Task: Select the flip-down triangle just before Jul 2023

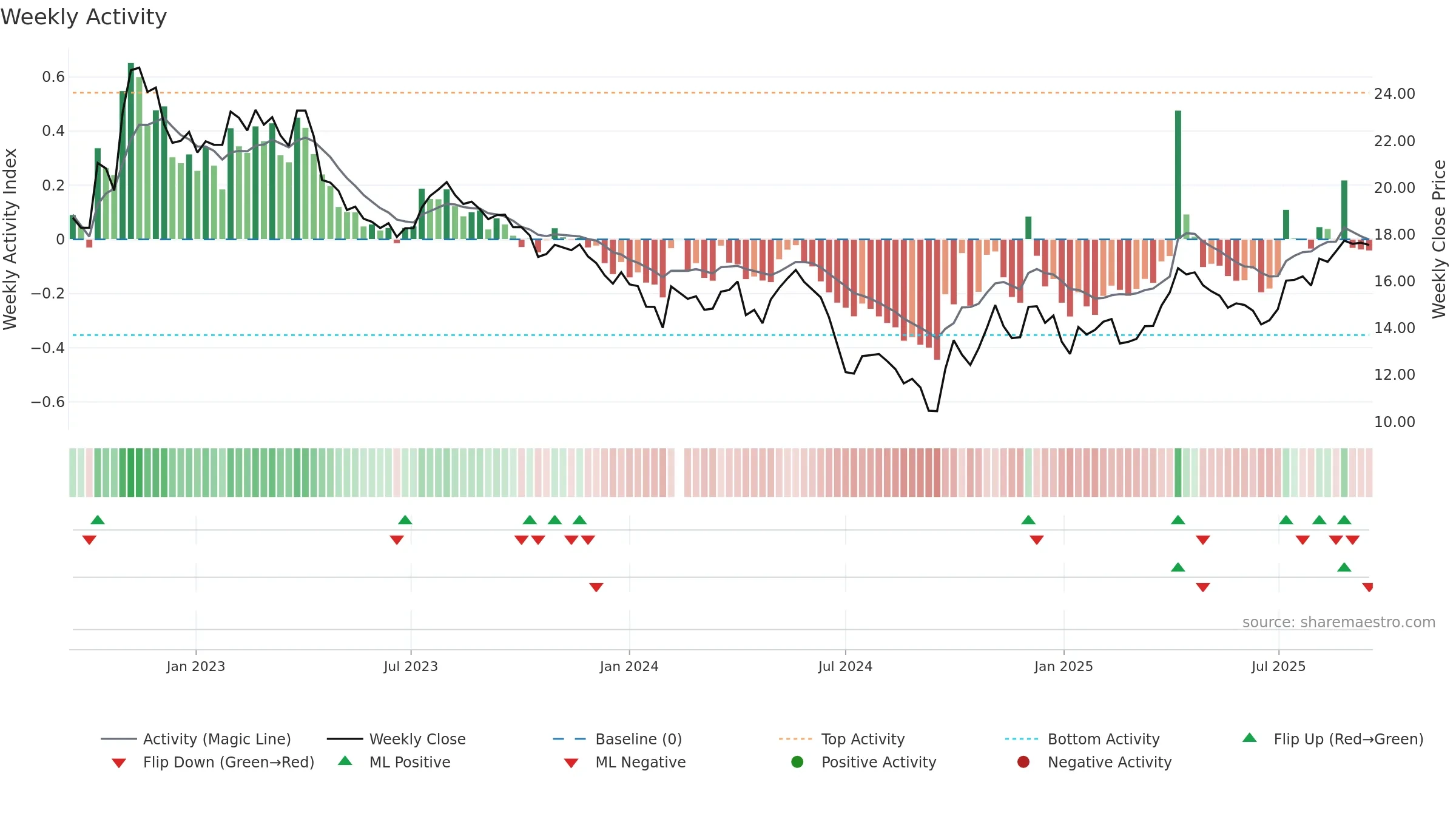Action: 397,540
